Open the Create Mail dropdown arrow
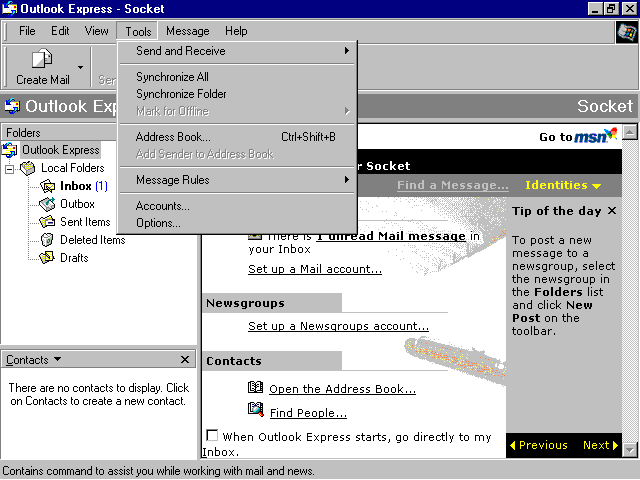 point(80,67)
